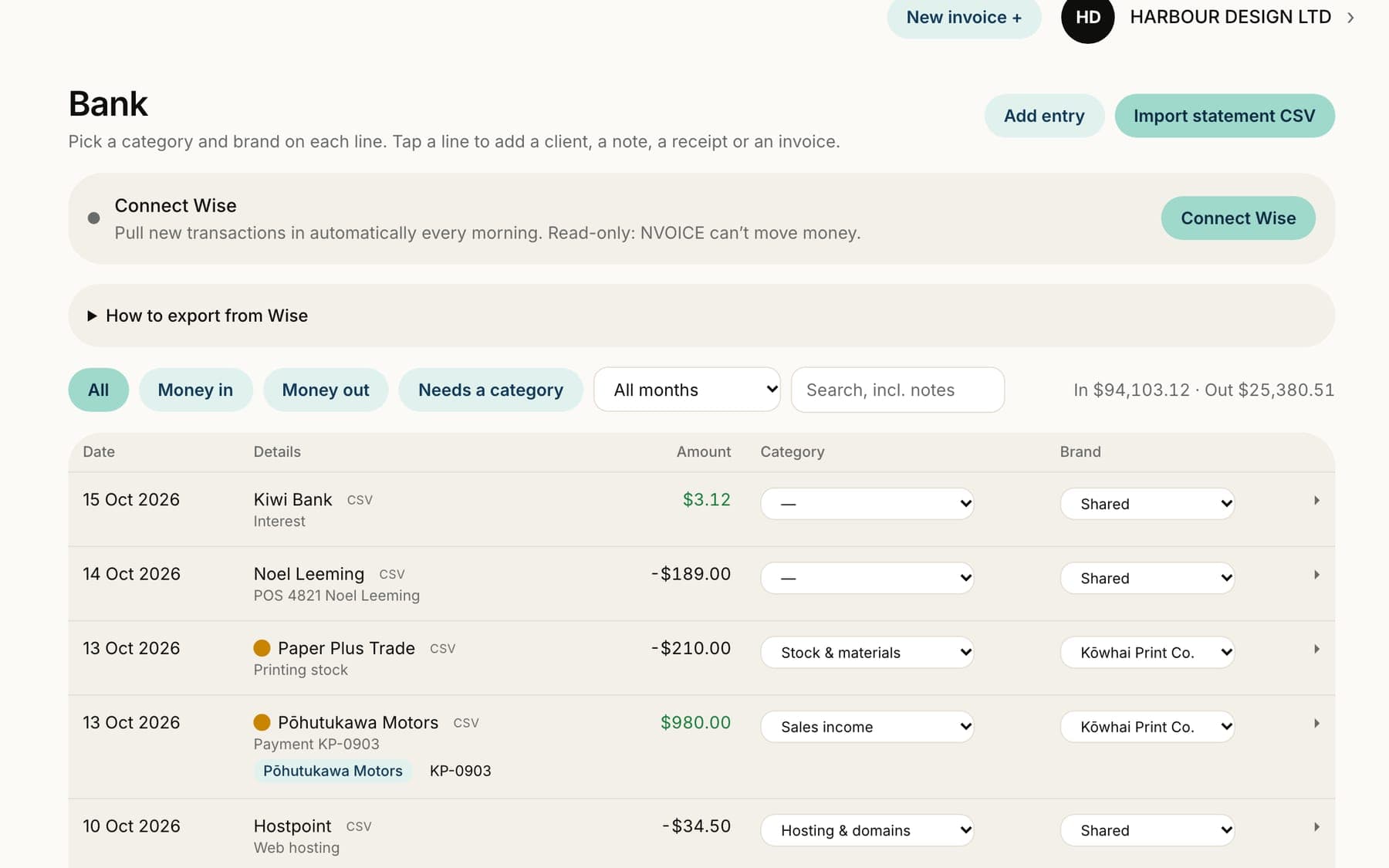Expand the Paper Plus Trade row arrow
1389x868 pixels.
pos(1316,649)
